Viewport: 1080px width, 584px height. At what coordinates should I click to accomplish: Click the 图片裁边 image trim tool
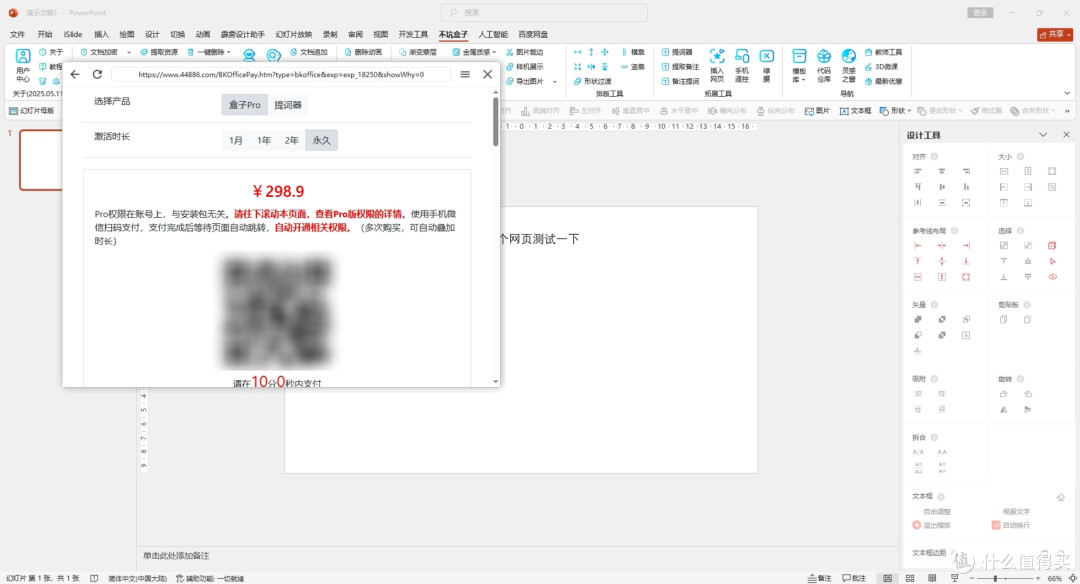[x=525, y=52]
